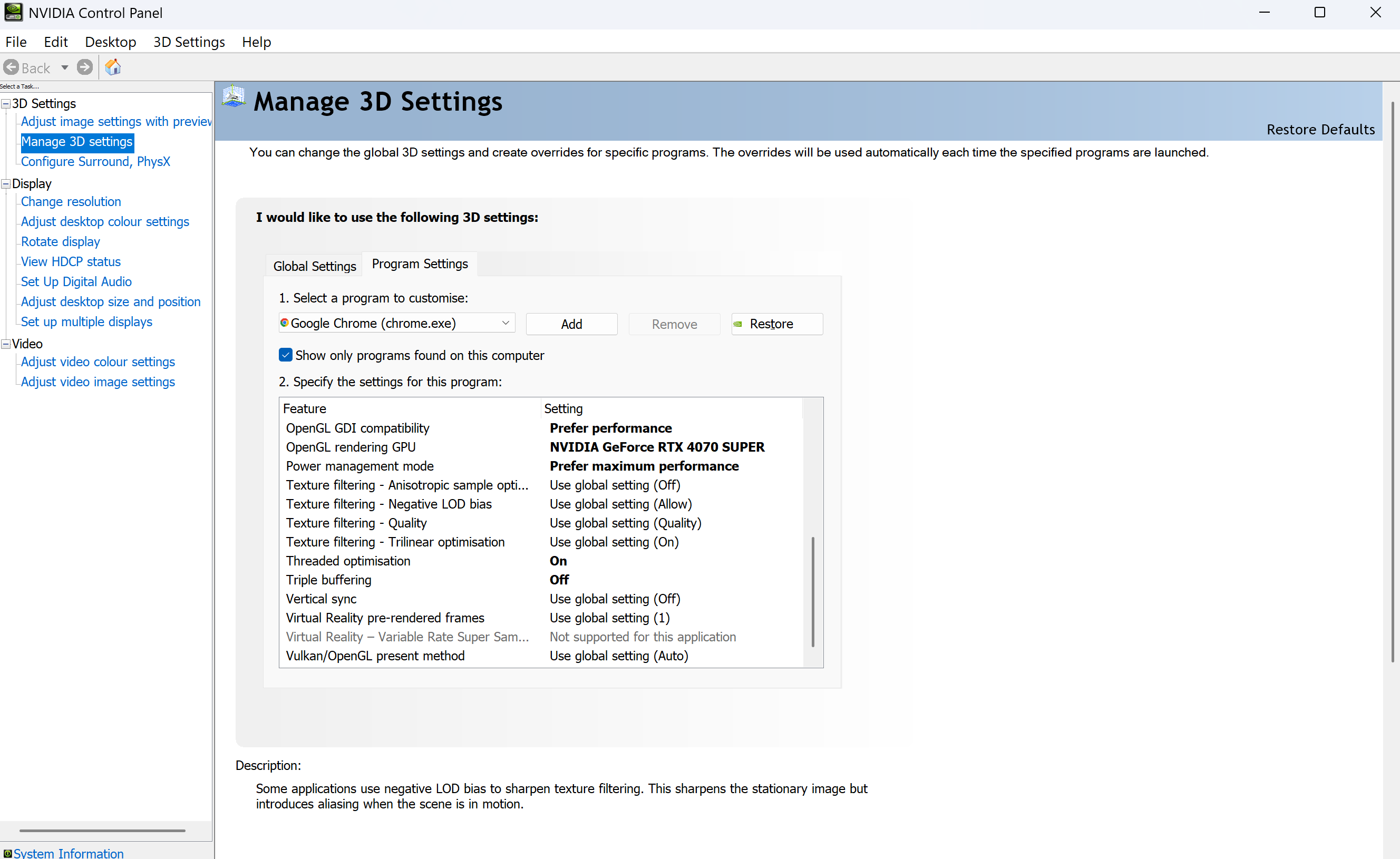Open View HDCP status
This screenshot has width=1400, height=859.
71,261
